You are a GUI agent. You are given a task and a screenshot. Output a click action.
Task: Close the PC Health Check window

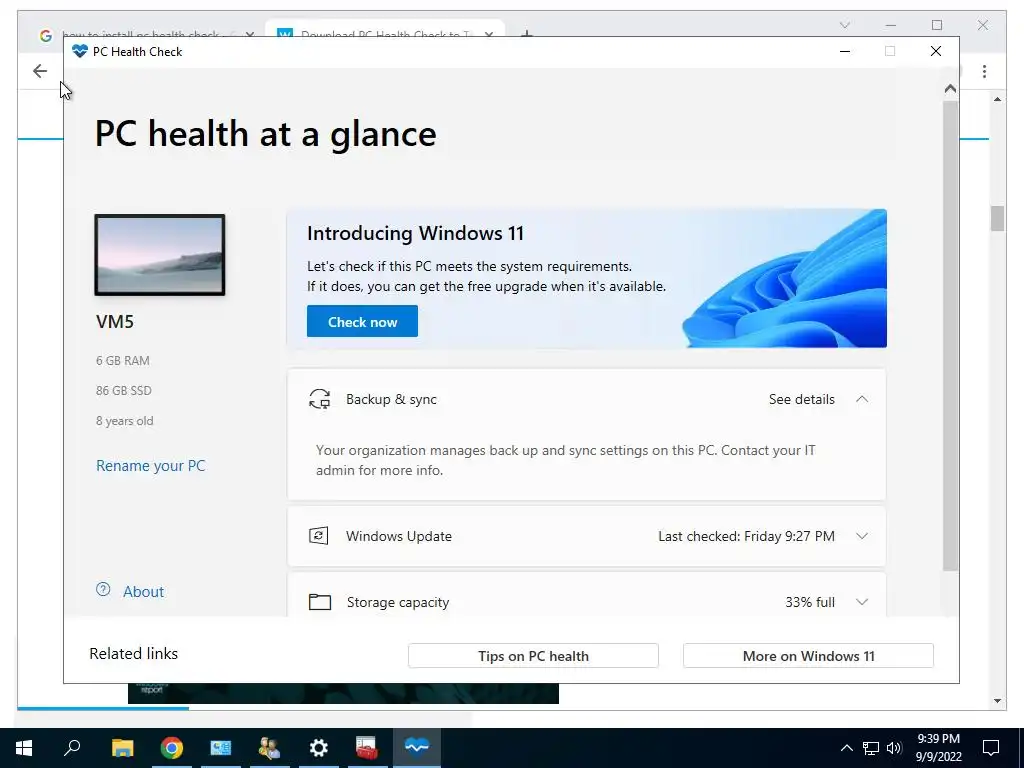(x=935, y=51)
